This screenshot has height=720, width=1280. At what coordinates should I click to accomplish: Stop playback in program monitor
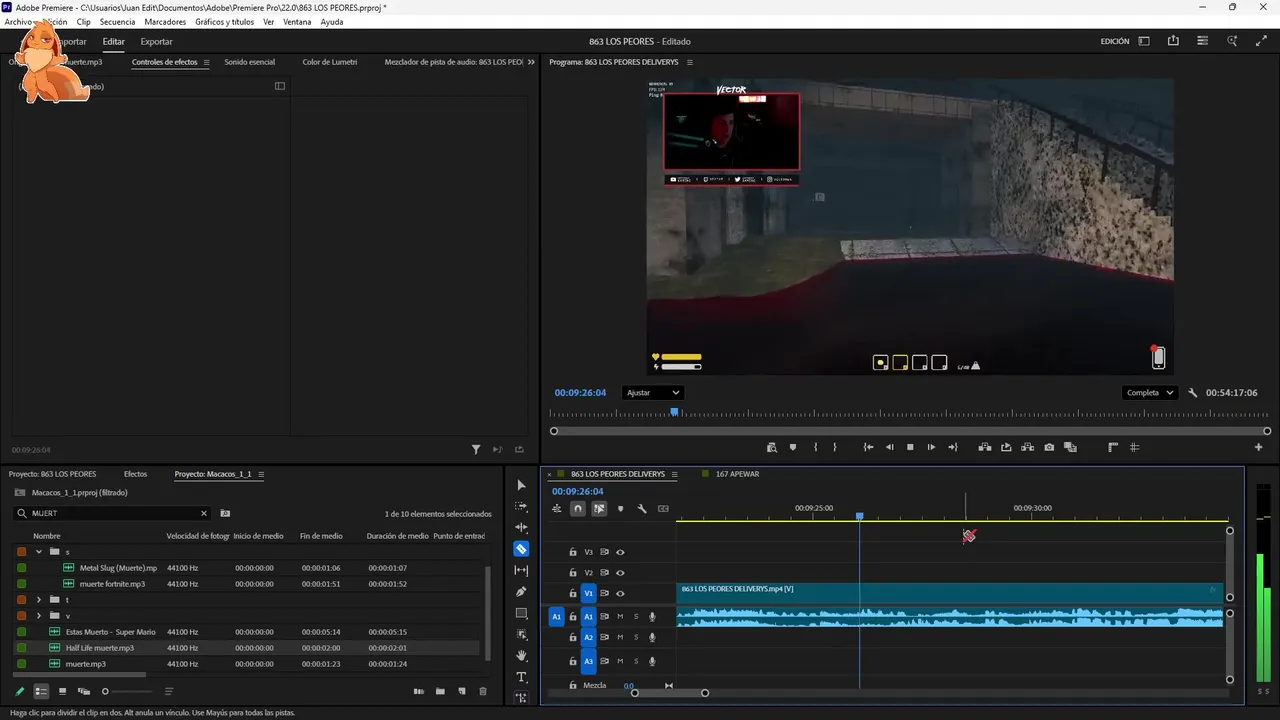910,447
